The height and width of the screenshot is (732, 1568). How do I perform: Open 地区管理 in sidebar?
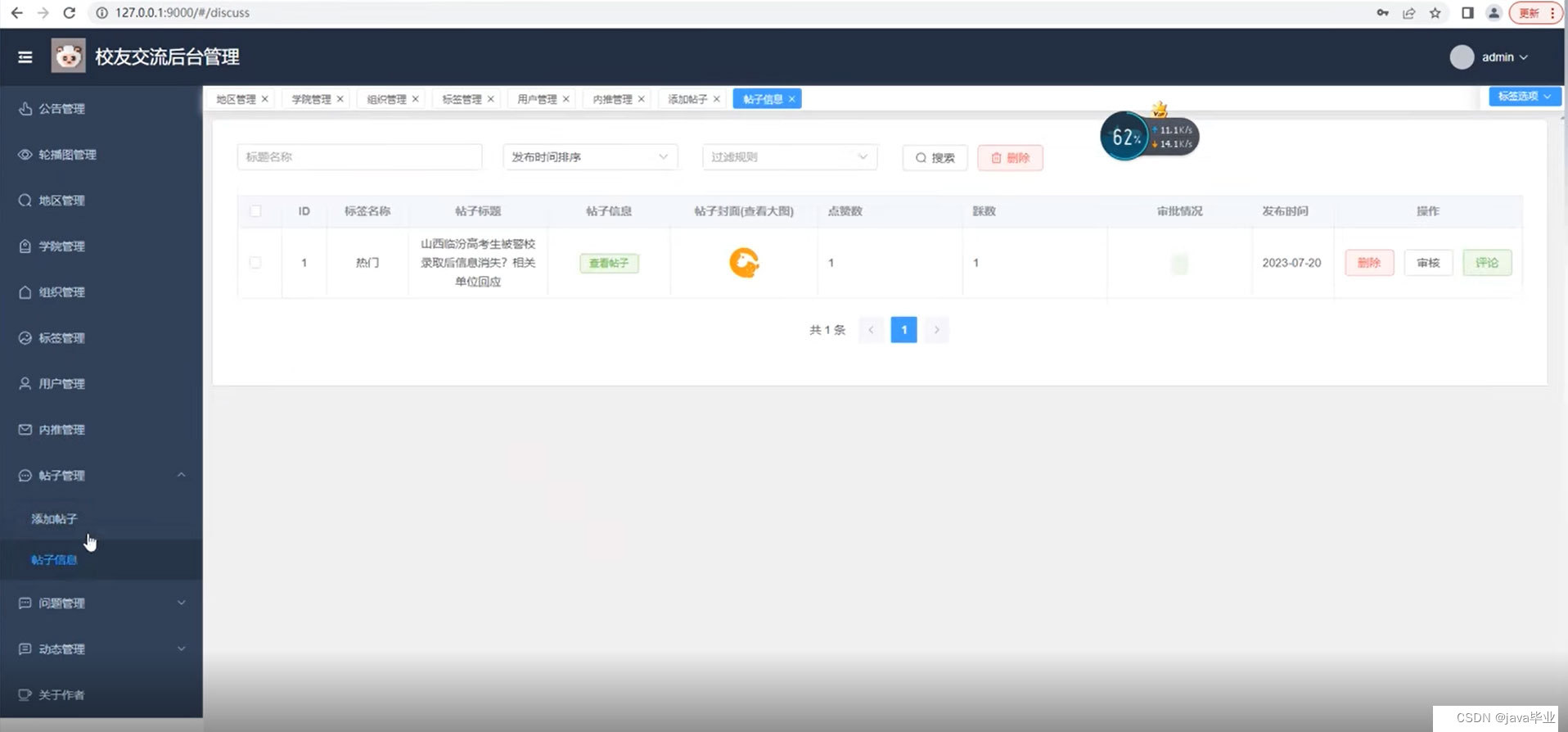coord(101,201)
